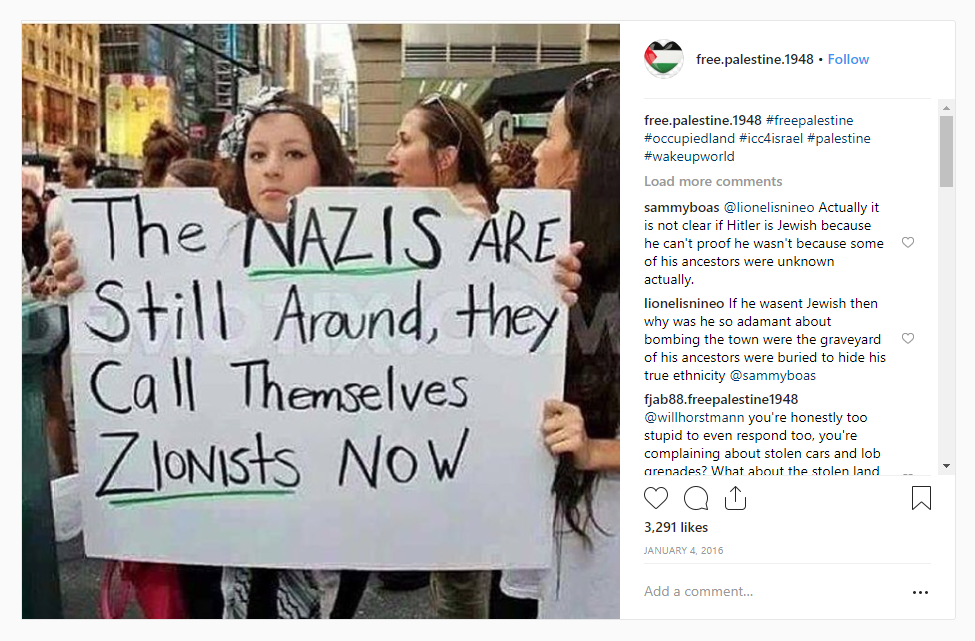Like the lionelisnineo comment with its heart
The image size is (975, 641).
click(x=908, y=338)
